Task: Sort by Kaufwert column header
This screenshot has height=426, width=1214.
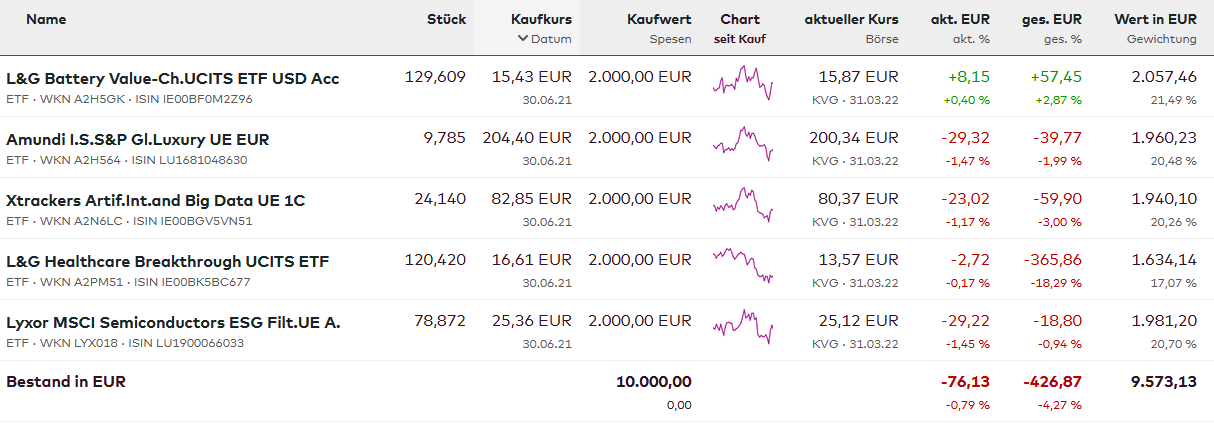Action: coord(659,19)
